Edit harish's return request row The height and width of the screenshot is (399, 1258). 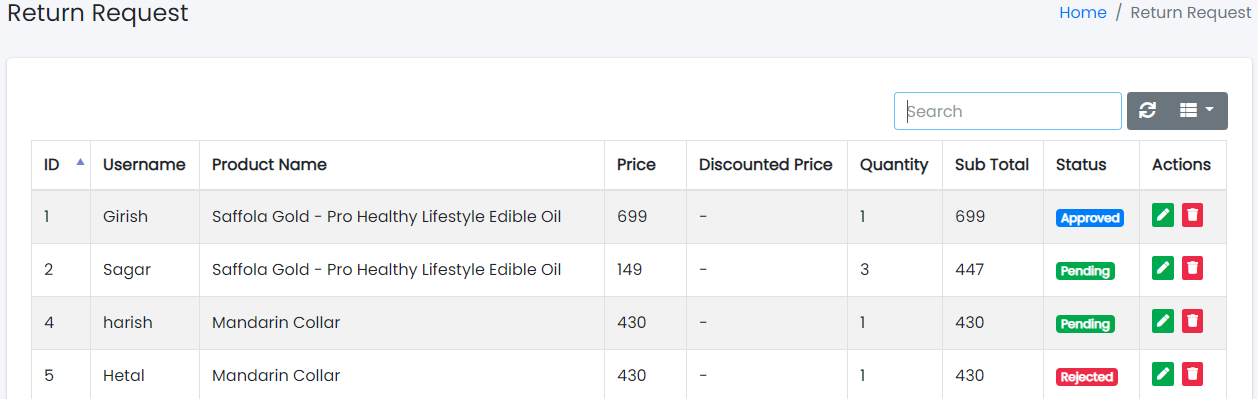tap(1163, 321)
